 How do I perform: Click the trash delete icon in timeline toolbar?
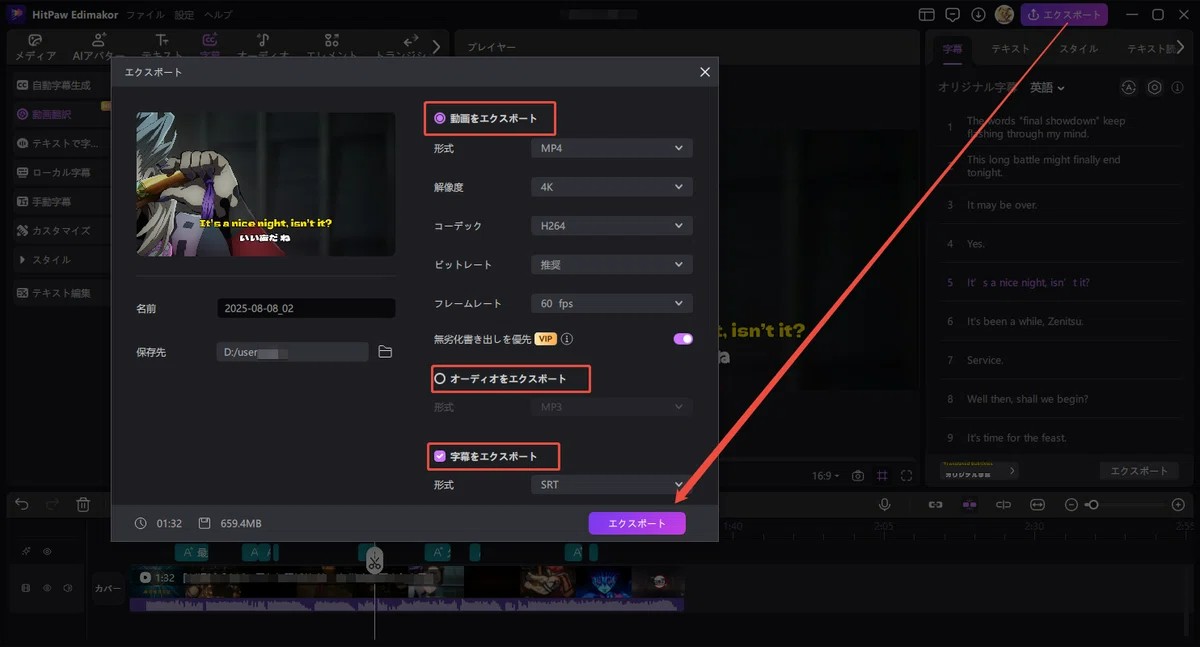84,505
